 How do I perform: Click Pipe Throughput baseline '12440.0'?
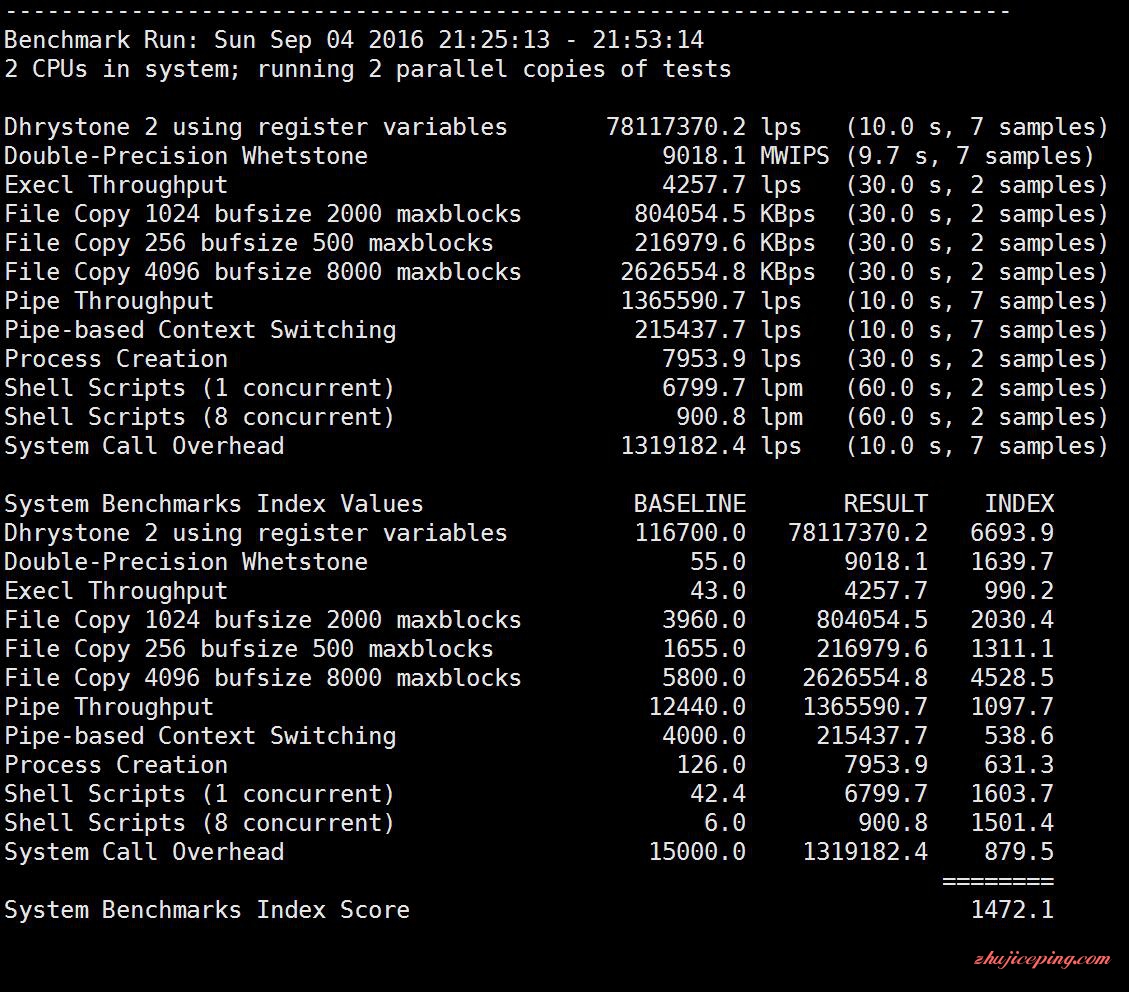[697, 706]
